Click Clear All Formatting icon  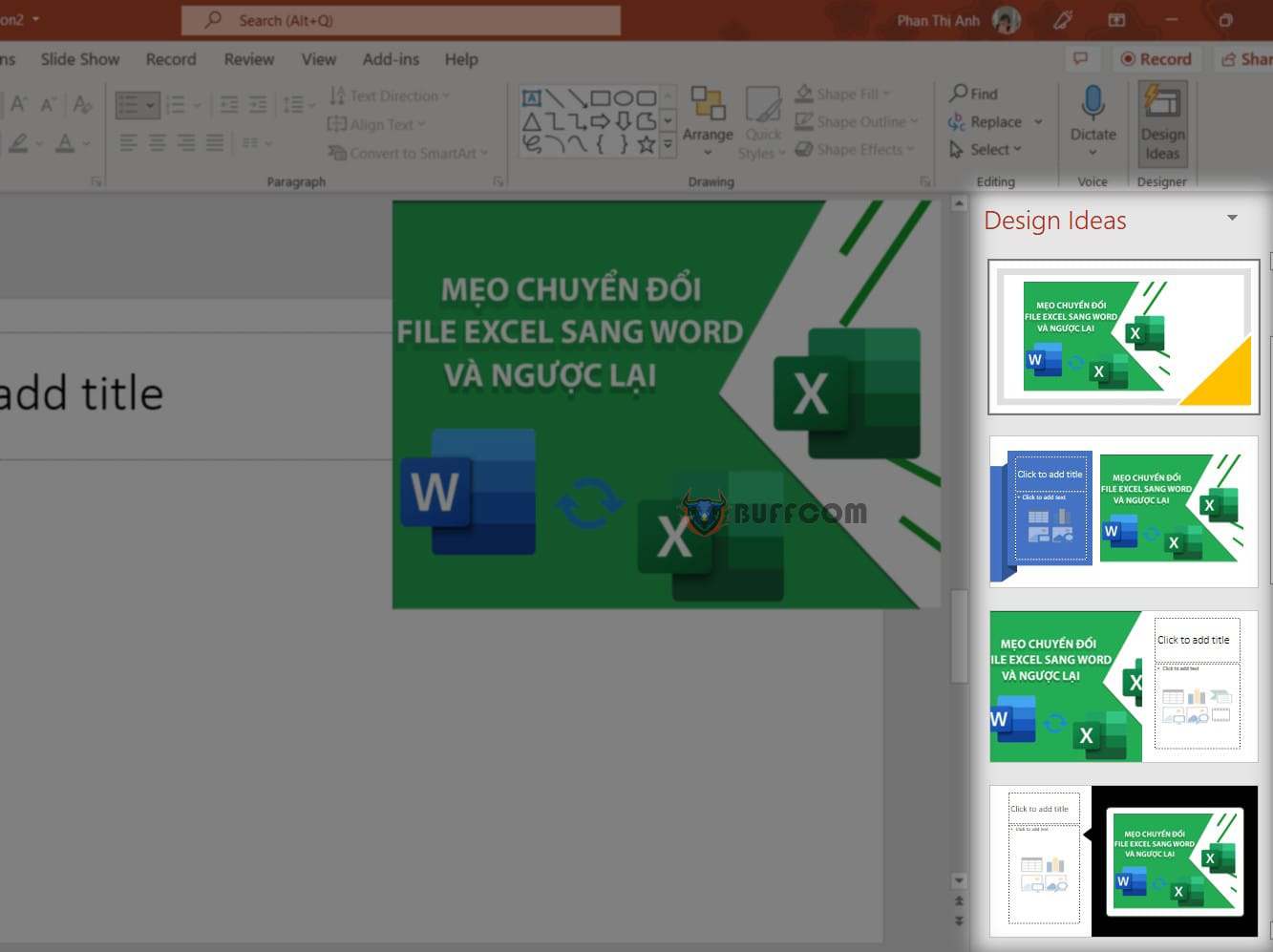tap(83, 104)
